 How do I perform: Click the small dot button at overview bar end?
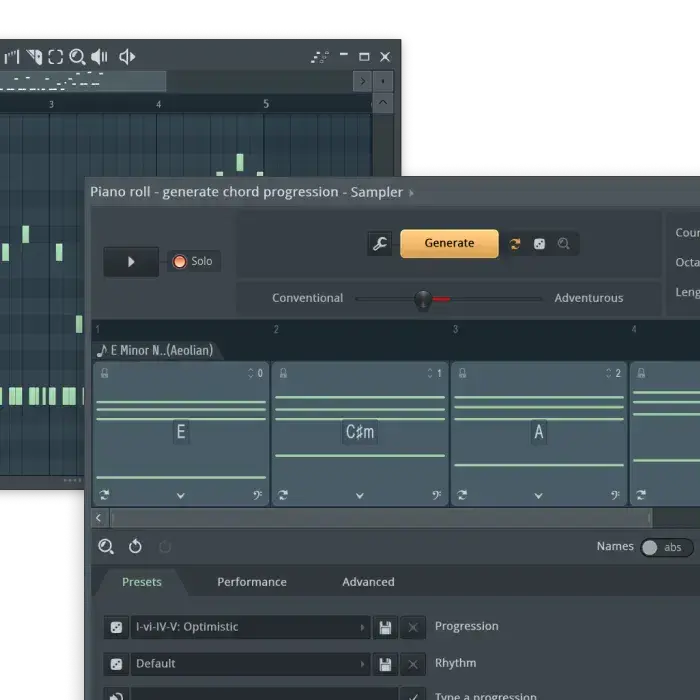pos(383,81)
